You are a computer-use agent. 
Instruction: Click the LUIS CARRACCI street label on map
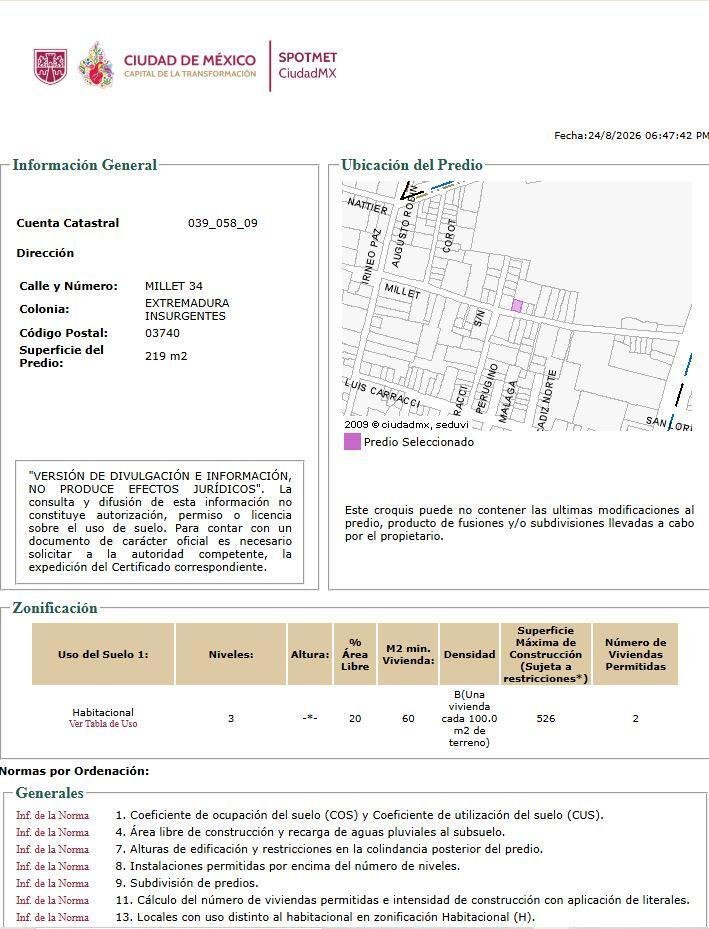(381, 393)
